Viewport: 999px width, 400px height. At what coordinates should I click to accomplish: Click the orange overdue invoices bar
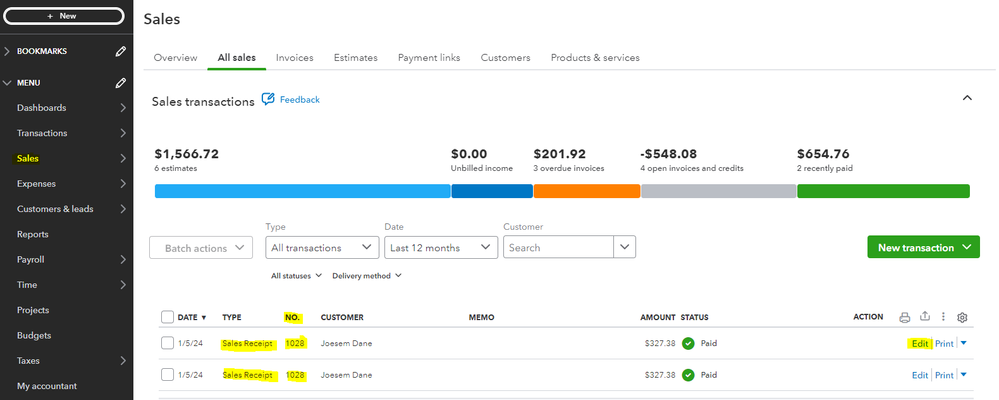click(x=587, y=191)
